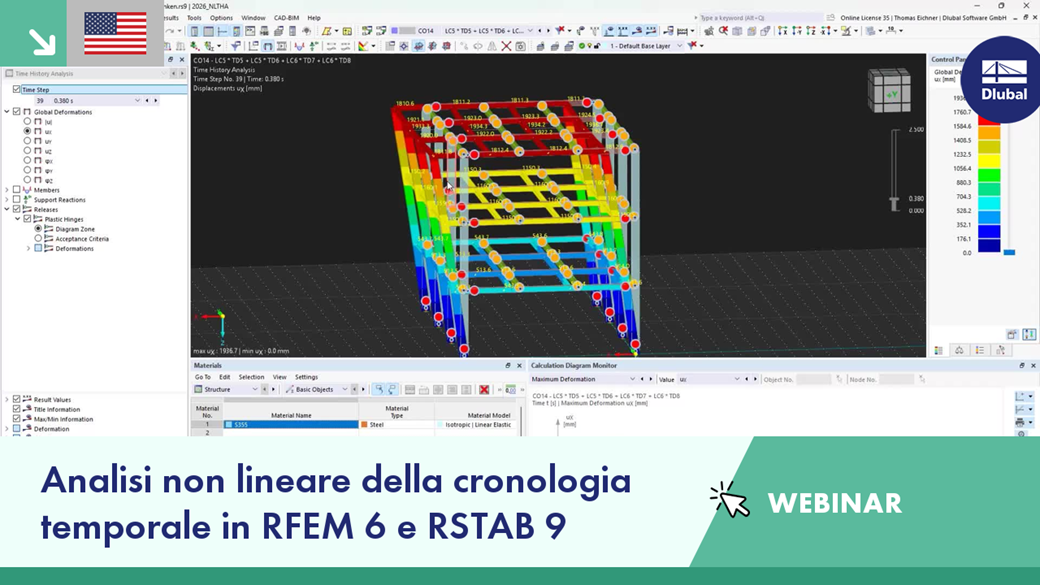Click the select in table icon in Materials toolbar
This screenshot has width=1040, height=585.
point(378,389)
